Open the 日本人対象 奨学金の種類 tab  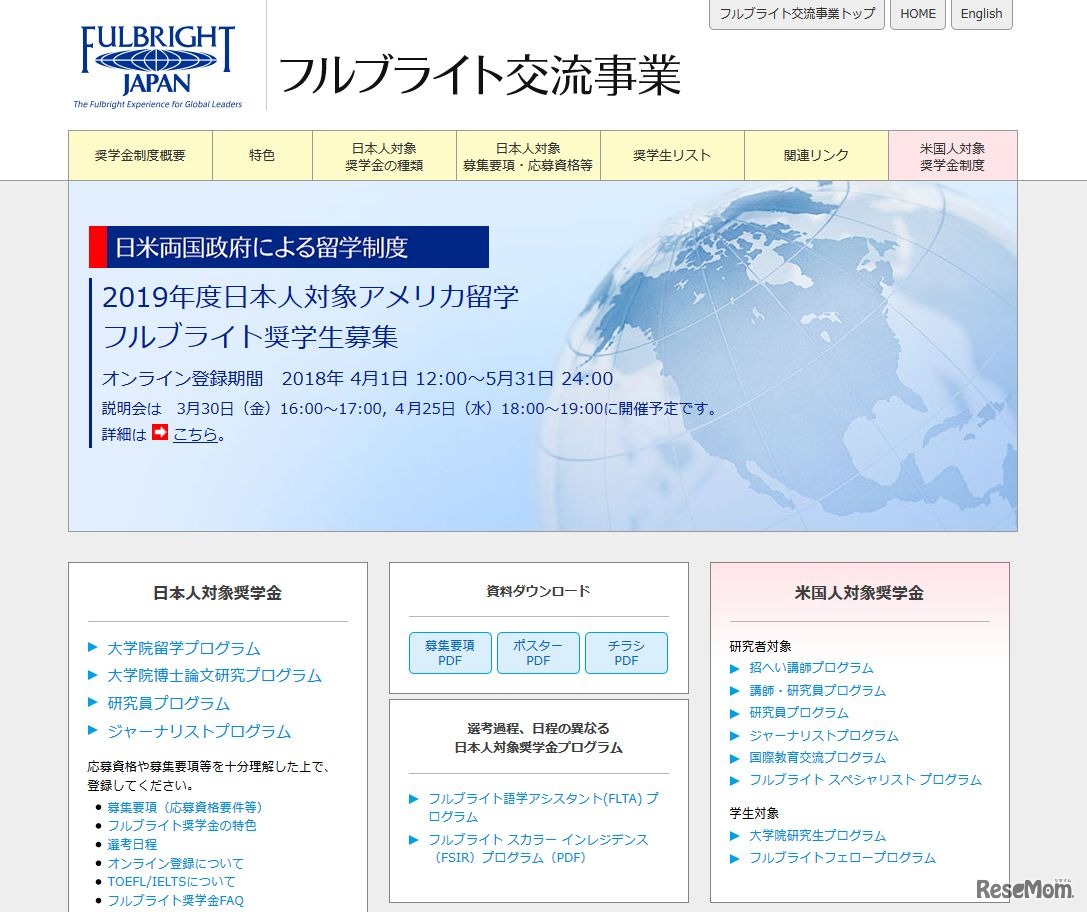(x=382, y=155)
